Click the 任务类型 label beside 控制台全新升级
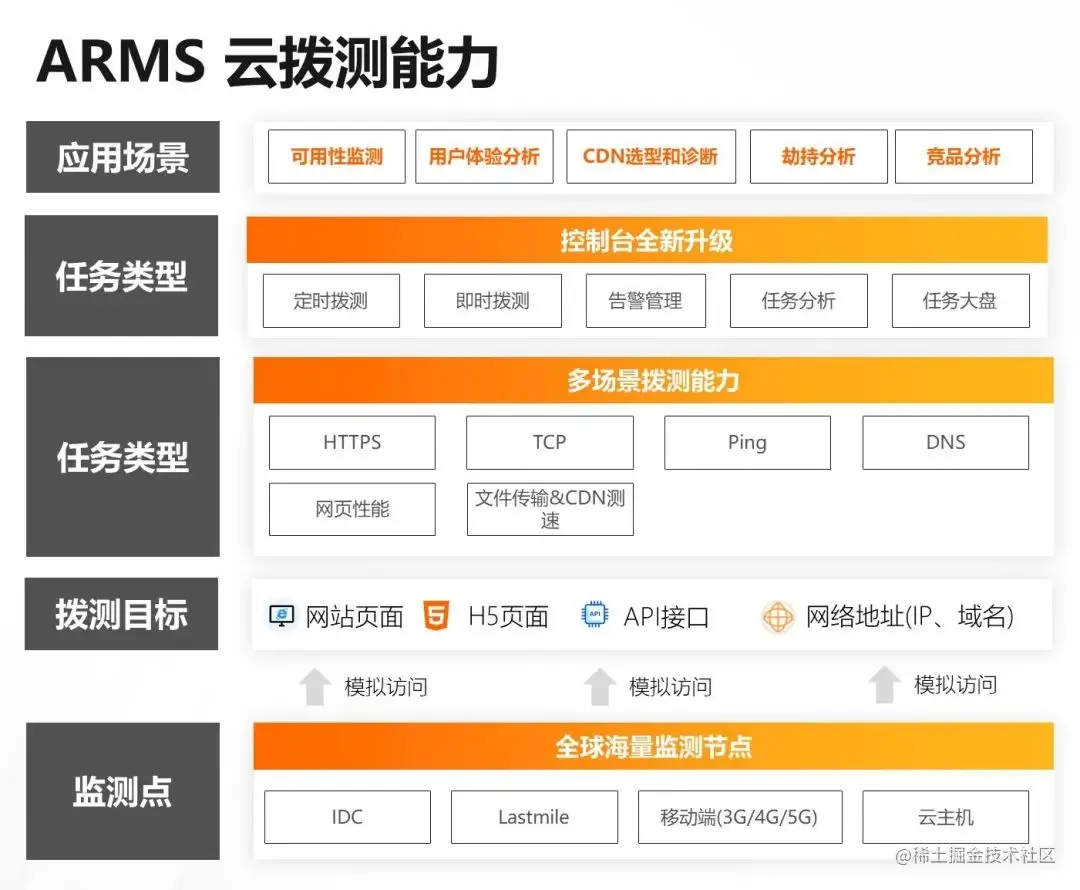Screen dimensions: 1080x890 [x=121, y=276]
